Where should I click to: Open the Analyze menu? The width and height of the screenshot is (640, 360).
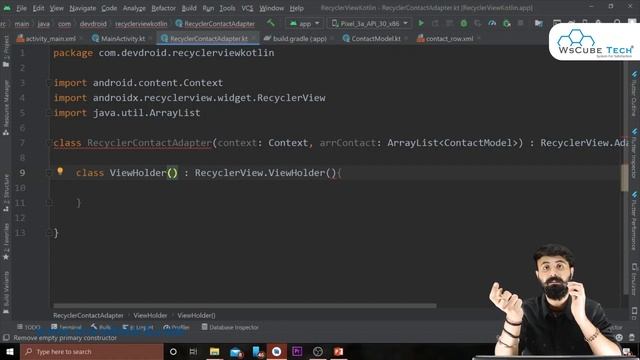pos(134,8)
